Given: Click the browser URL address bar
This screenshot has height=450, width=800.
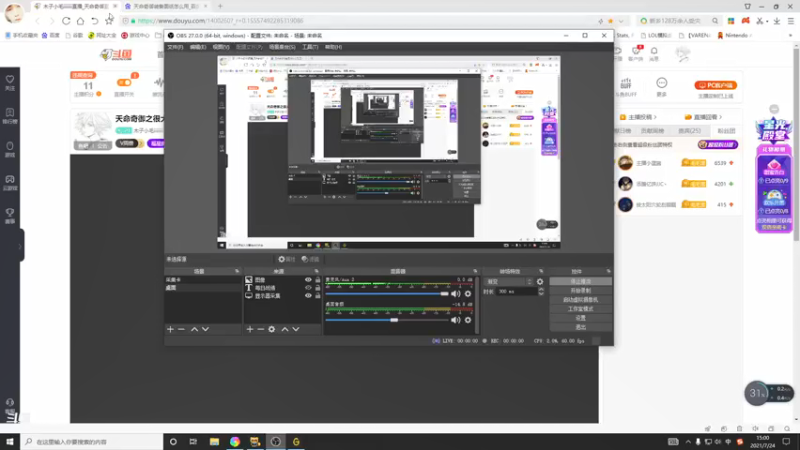Looking at the screenshot, I should click(x=357, y=21).
